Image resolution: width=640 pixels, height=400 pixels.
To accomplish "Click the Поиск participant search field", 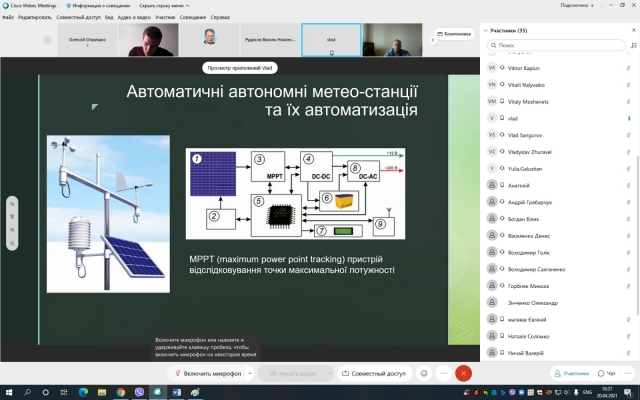I will (x=555, y=46).
